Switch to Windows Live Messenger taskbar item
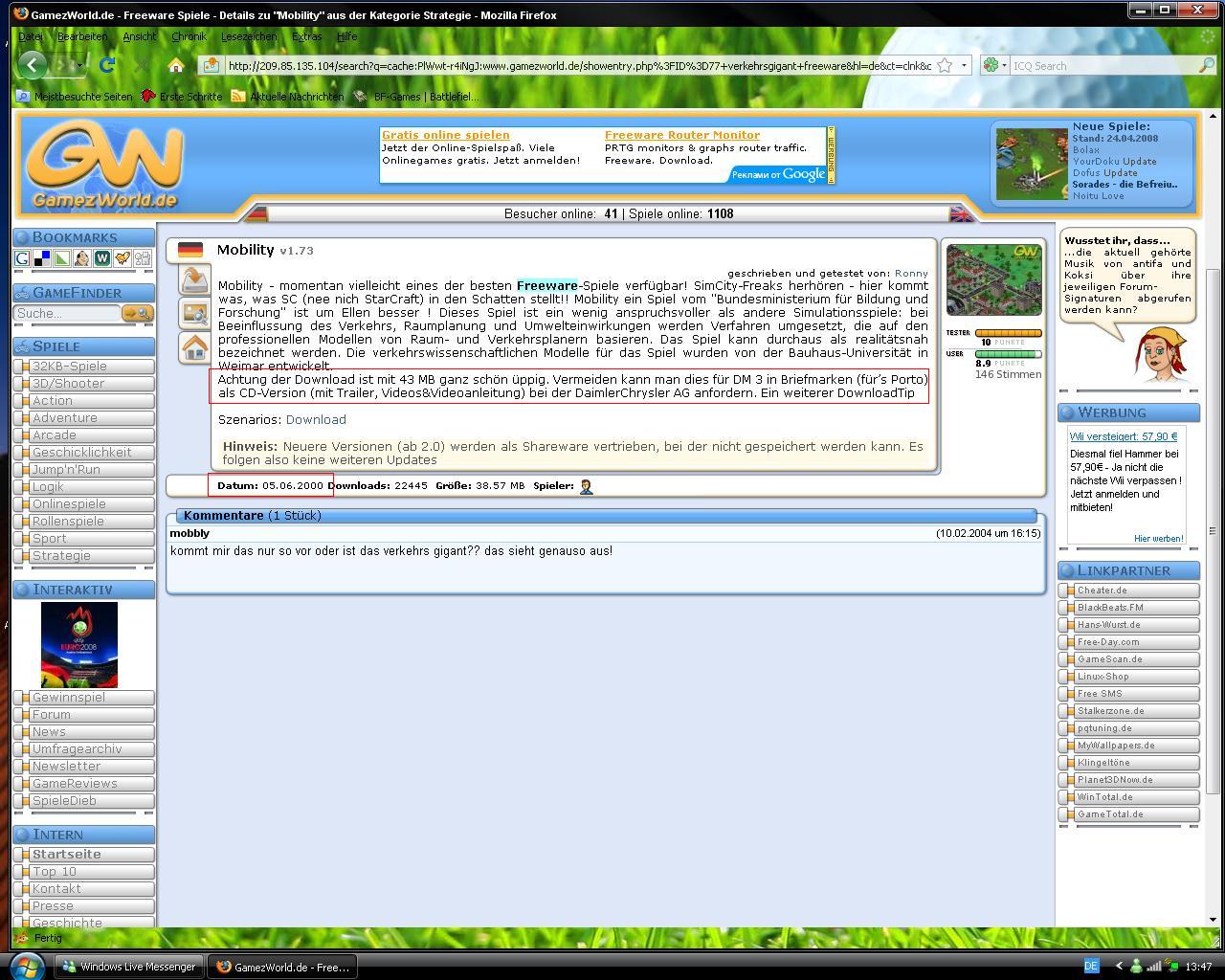1225x980 pixels. click(x=129, y=967)
